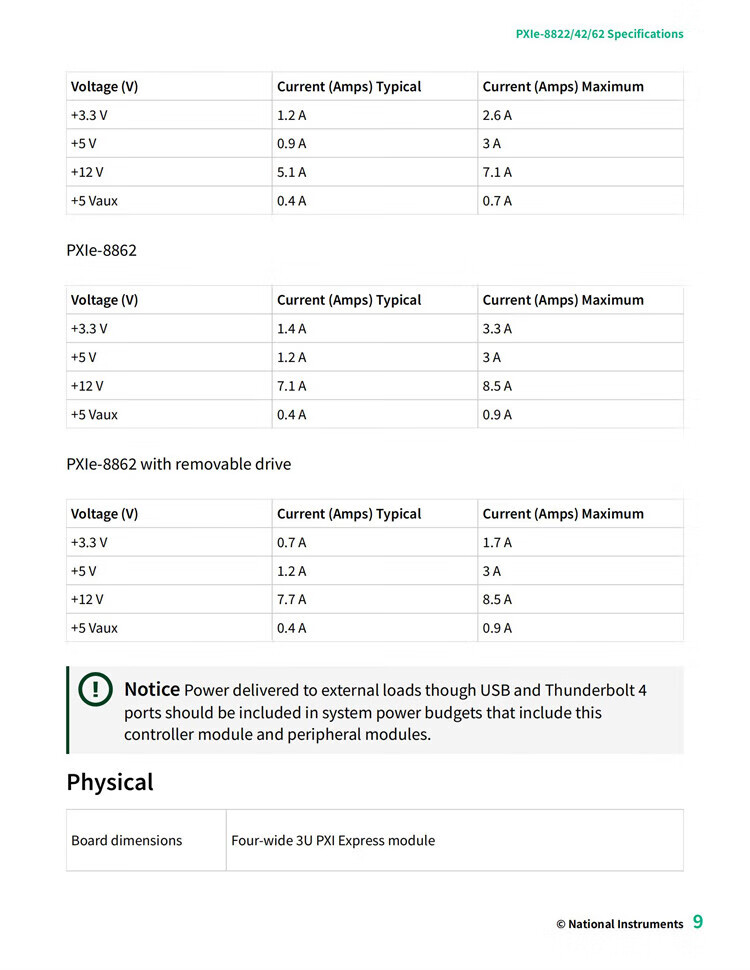
Task: Select the 5.1 A typical current cell
Action: point(291,172)
